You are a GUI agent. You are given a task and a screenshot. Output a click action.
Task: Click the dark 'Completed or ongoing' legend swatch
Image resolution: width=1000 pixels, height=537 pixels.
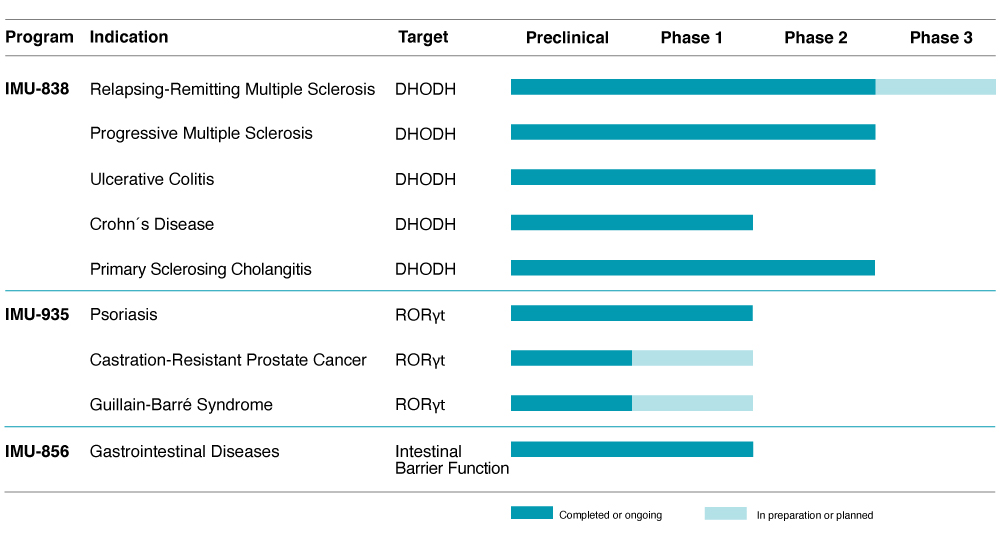point(531,513)
